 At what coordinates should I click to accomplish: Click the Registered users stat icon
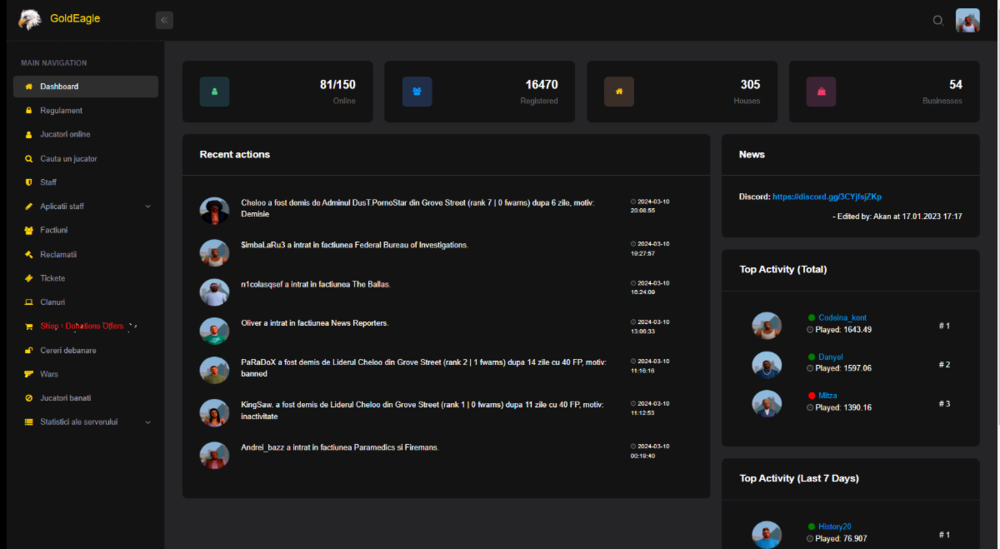417,91
